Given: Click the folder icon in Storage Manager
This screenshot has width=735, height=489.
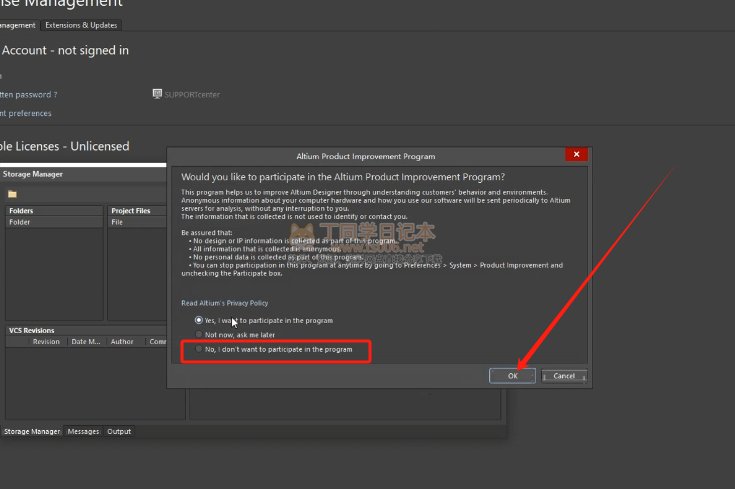Looking at the screenshot, I should 12,193.
